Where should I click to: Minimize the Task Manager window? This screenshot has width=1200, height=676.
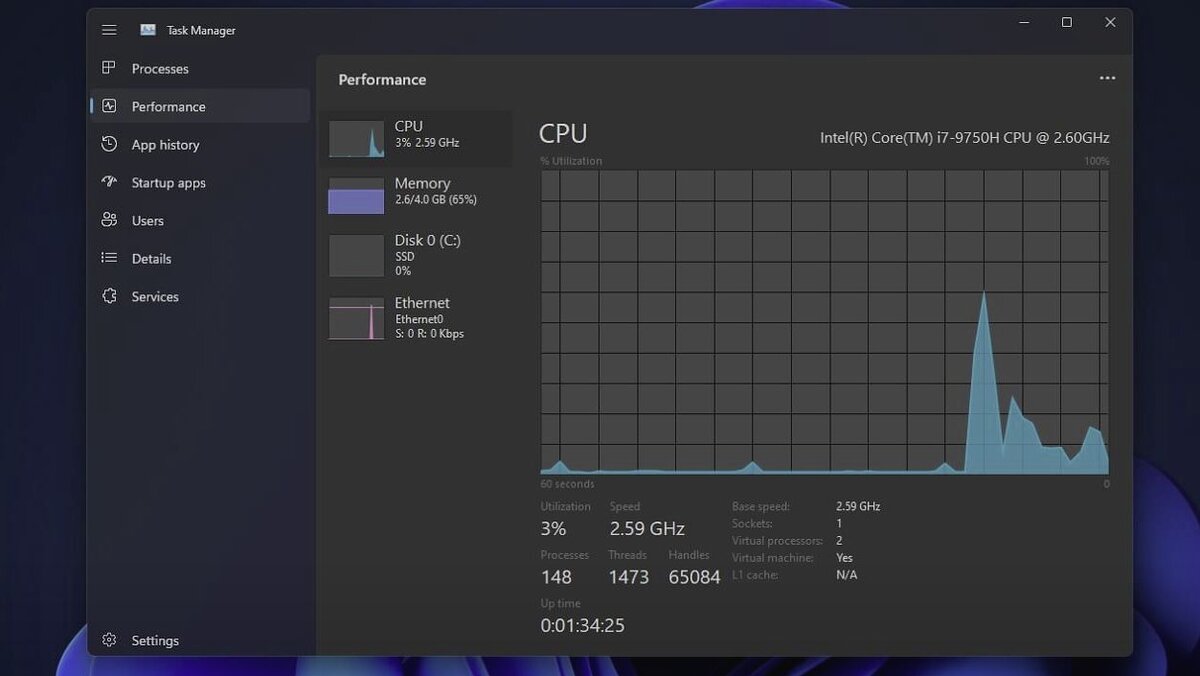(1024, 22)
